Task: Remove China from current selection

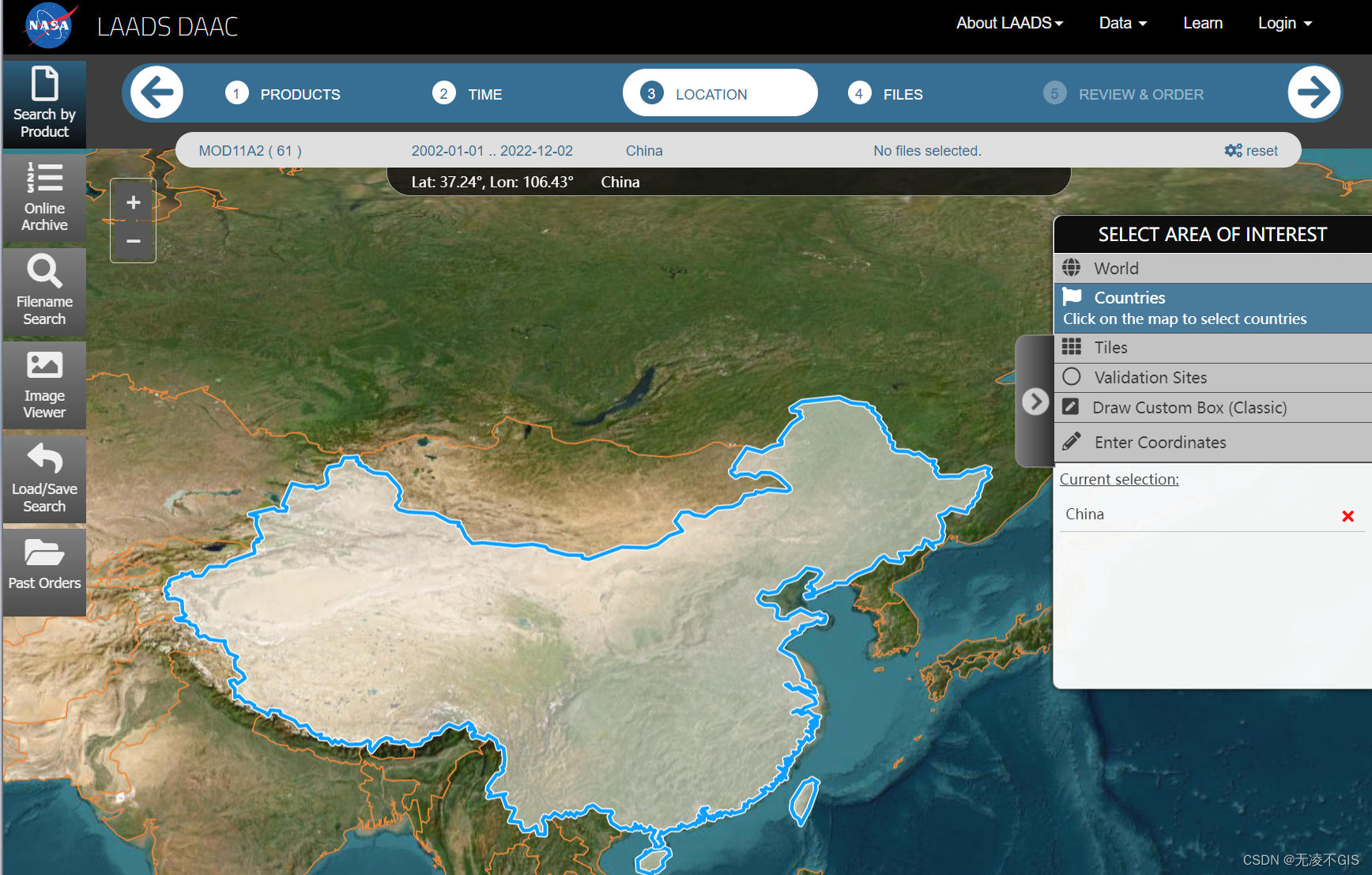Action: [x=1348, y=516]
